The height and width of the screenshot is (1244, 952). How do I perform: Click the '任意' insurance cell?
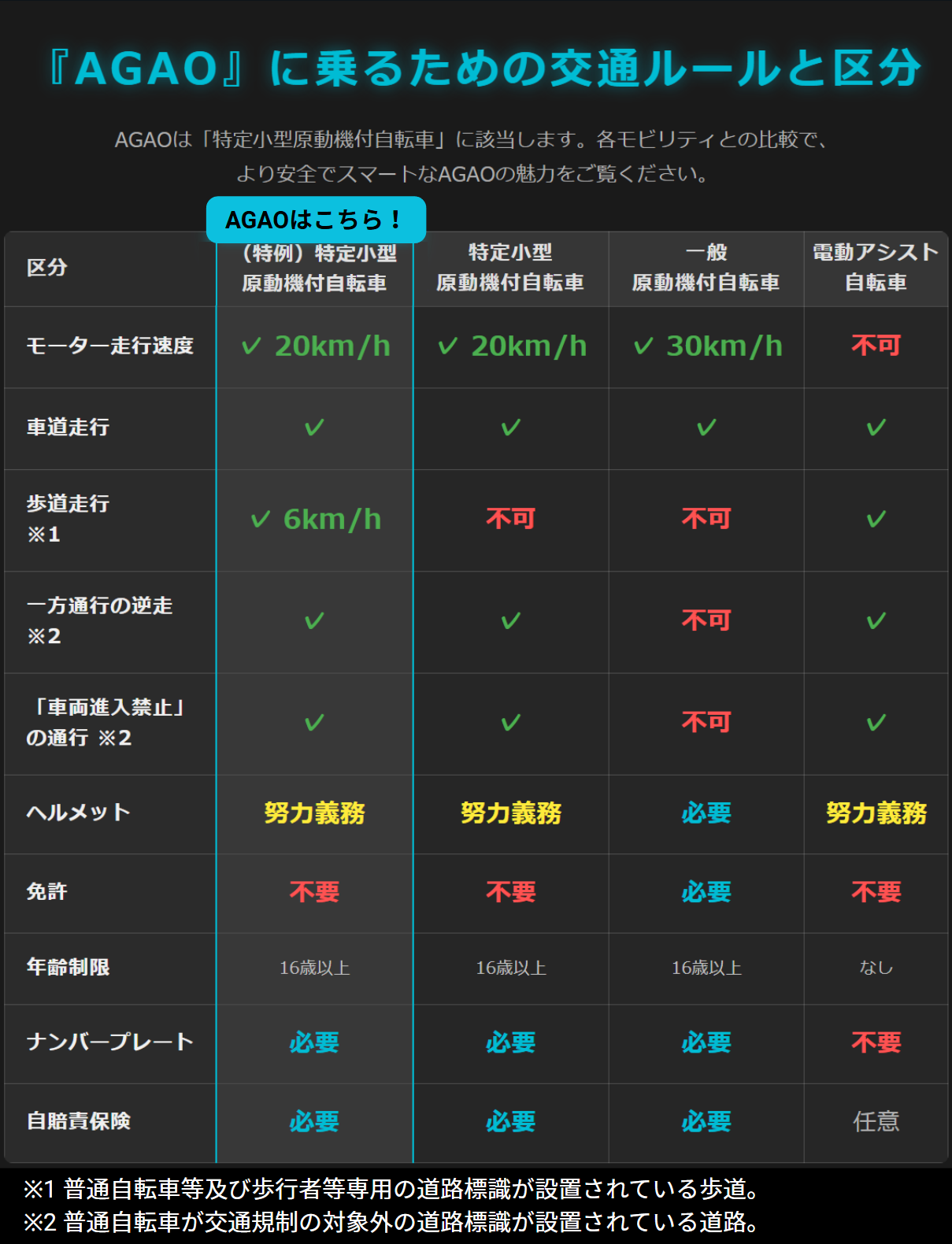876,1121
